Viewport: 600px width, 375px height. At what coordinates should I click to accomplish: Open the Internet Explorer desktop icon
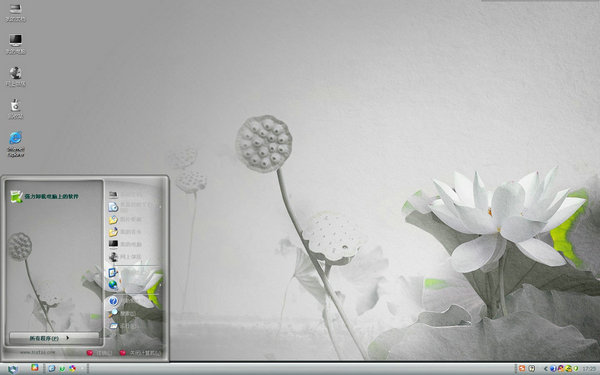[x=16, y=144]
